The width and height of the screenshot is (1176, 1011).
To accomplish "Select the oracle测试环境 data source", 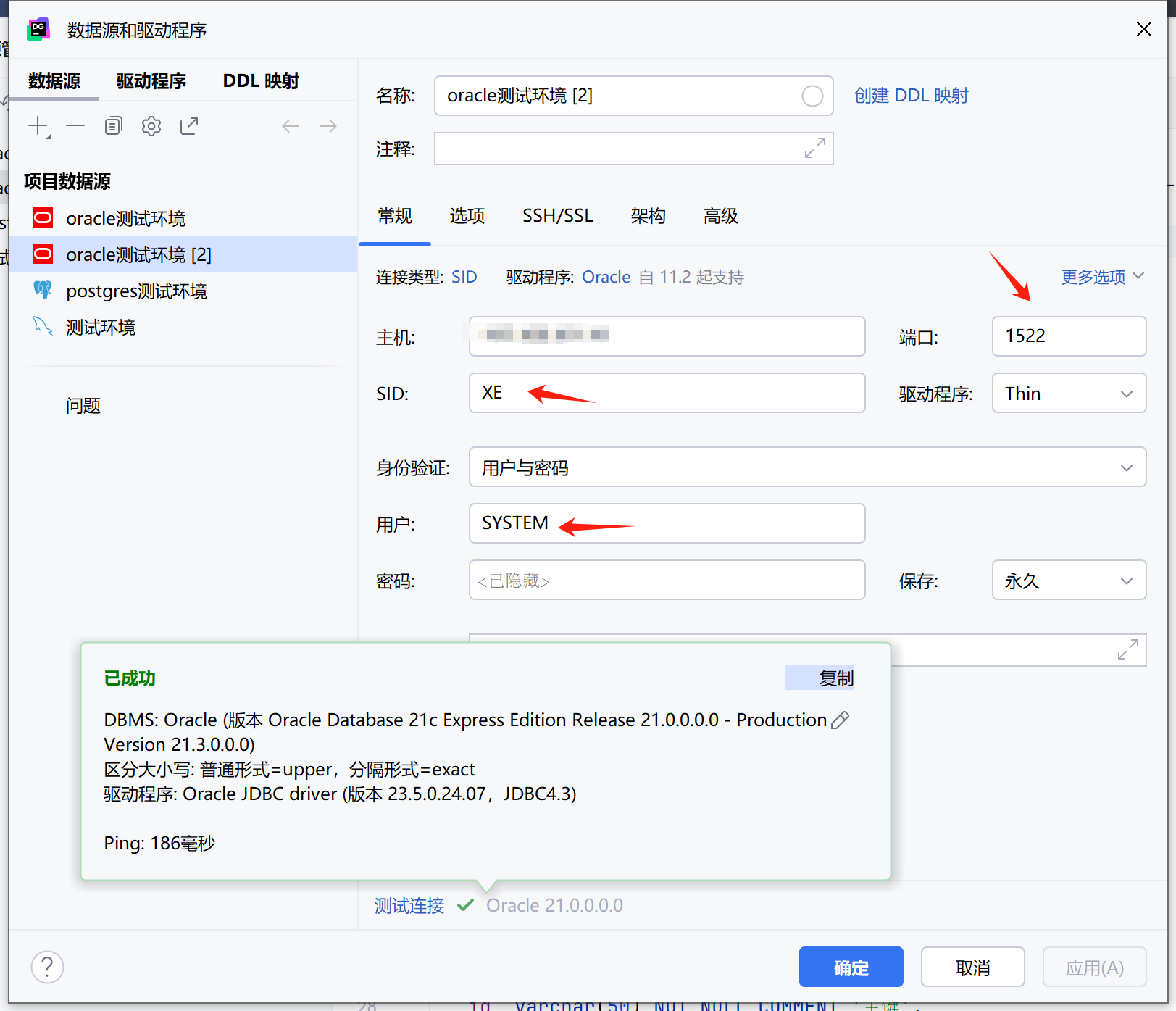I will pos(183,218).
